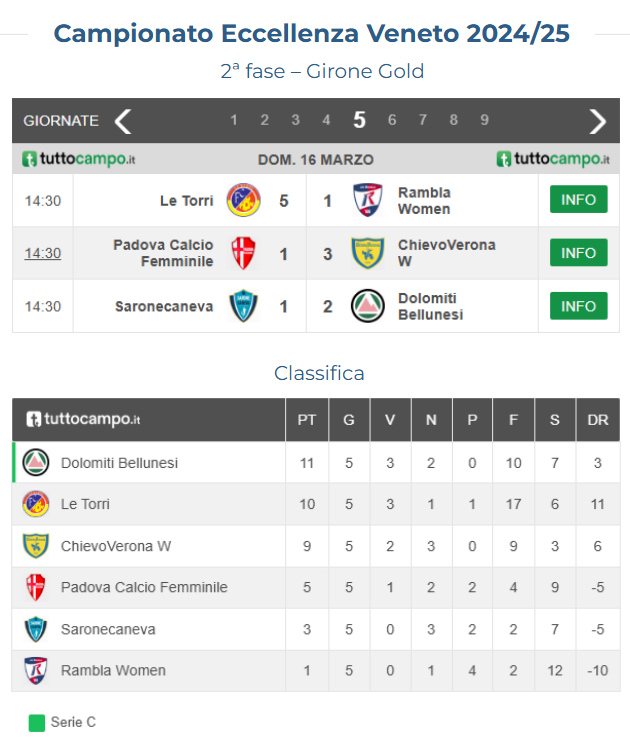Click Saronecaneva crest in match row

coord(243,306)
